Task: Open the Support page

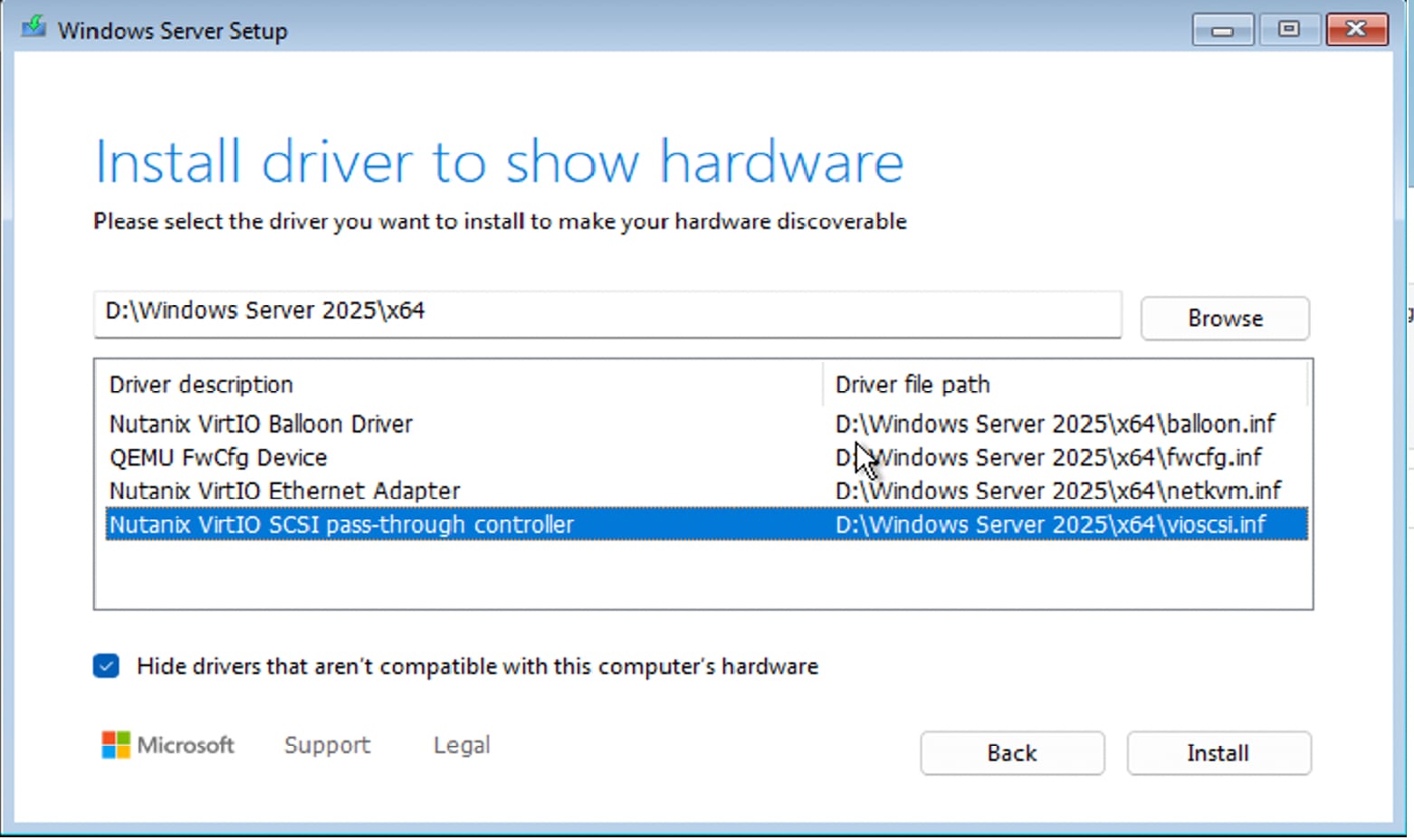Action: coord(327,744)
